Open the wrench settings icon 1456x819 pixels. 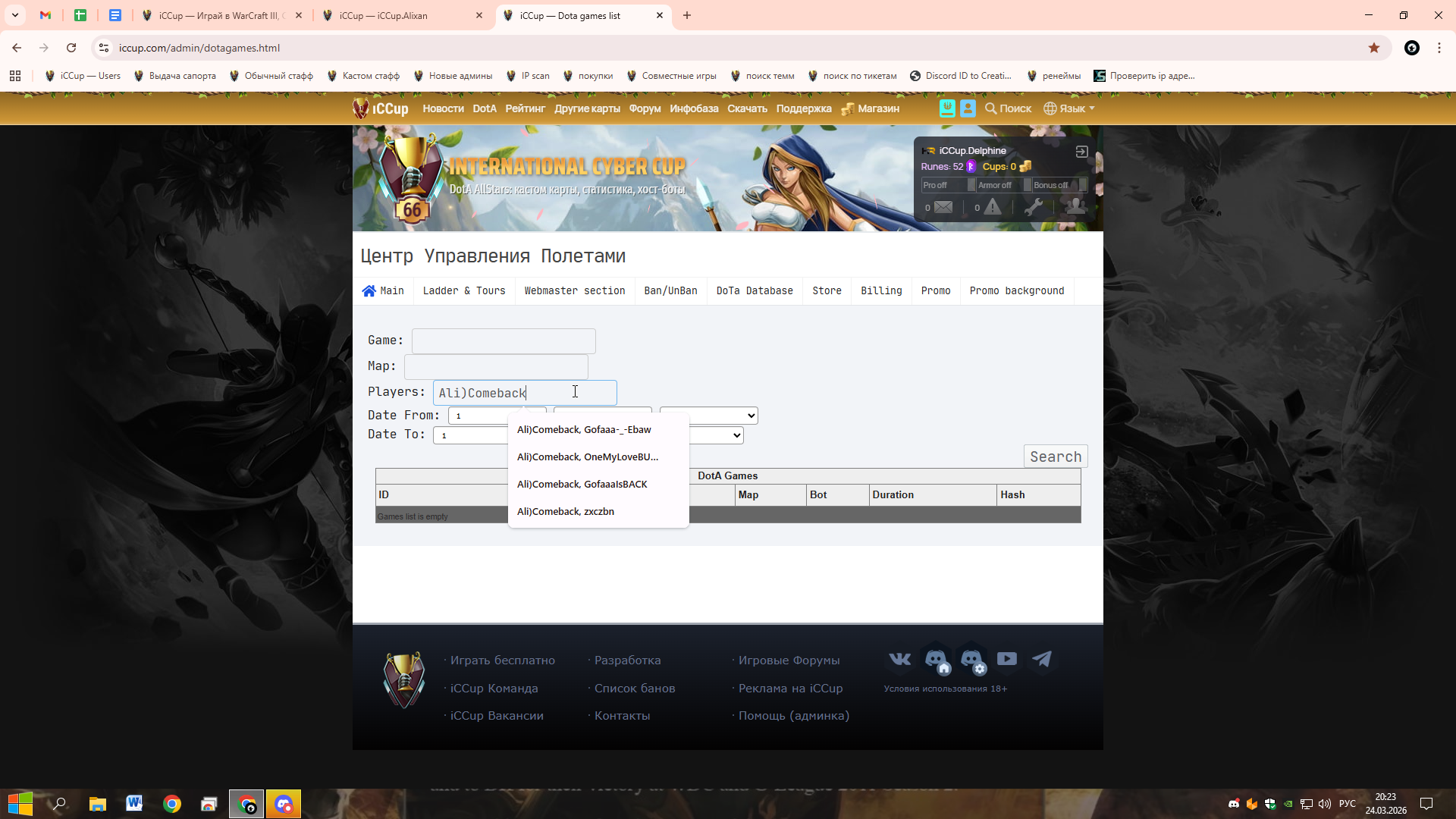coord(1033,207)
